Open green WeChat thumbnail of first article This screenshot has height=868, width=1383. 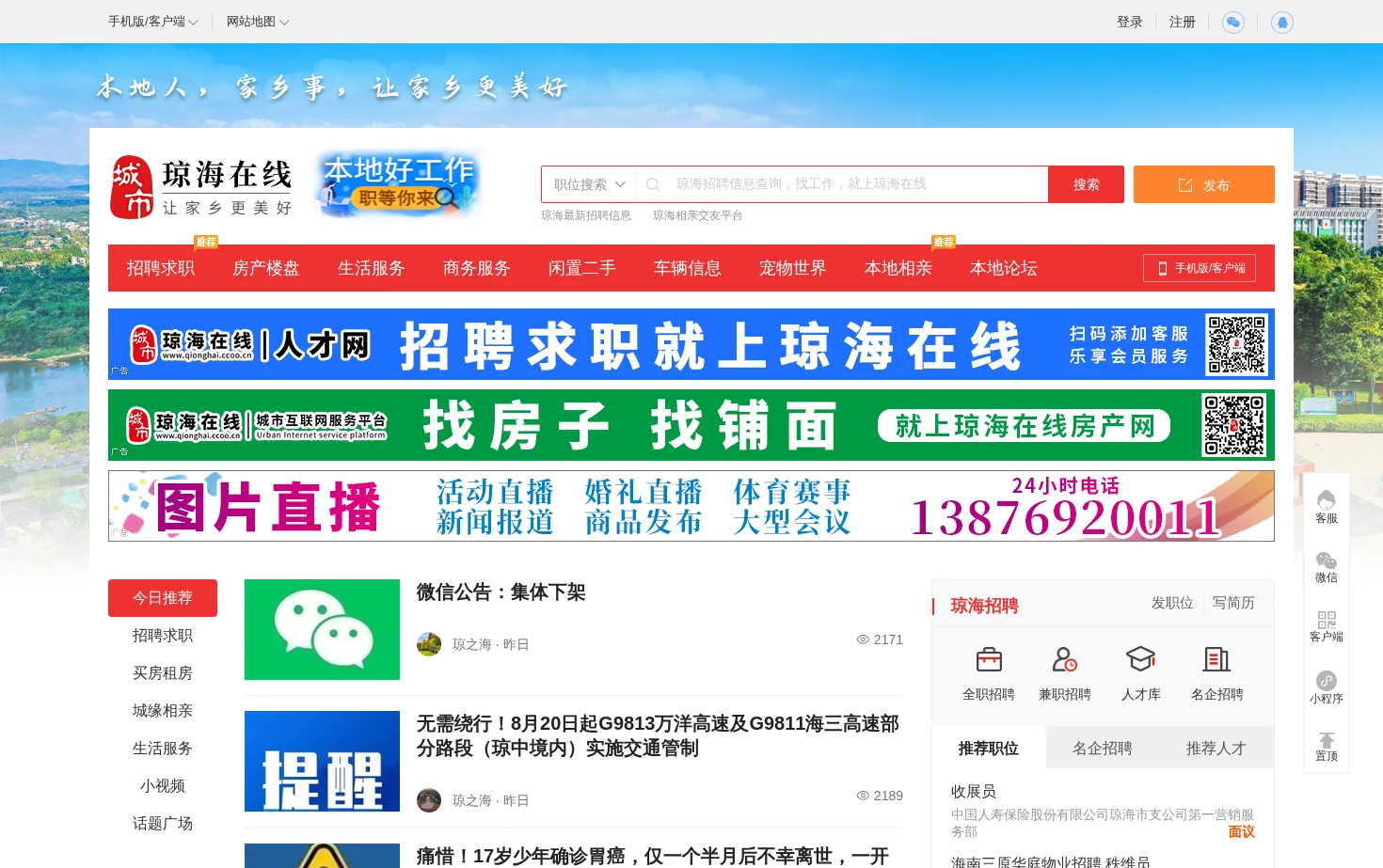pyautogui.click(x=322, y=629)
